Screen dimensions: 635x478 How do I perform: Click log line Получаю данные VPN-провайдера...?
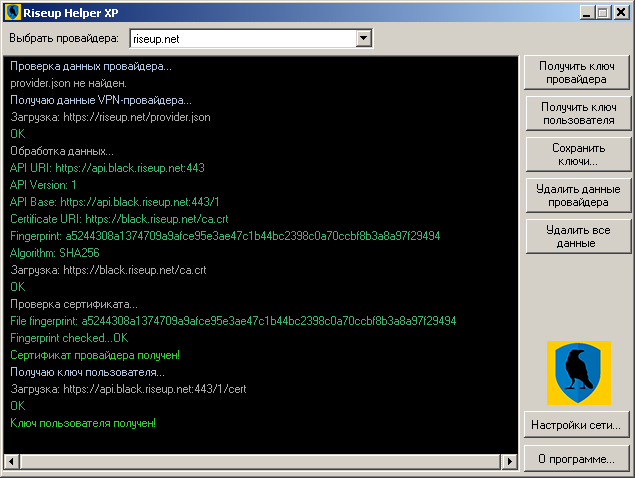point(101,100)
